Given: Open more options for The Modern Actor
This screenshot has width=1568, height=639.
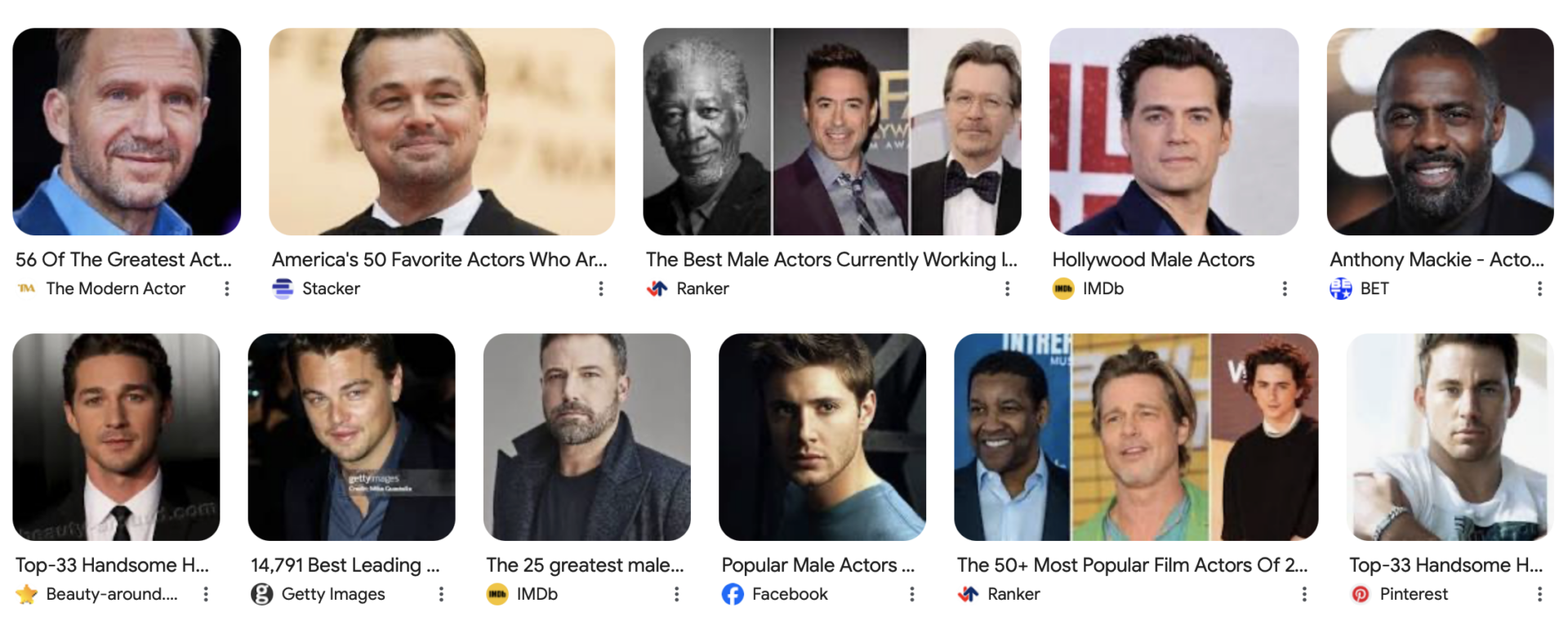Looking at the screenshot, I should tap(227, 288).
